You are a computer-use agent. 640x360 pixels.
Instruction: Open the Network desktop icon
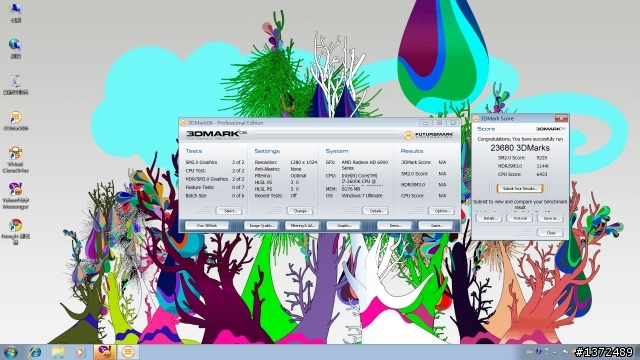pyautogui.click(x=15, y=48)
